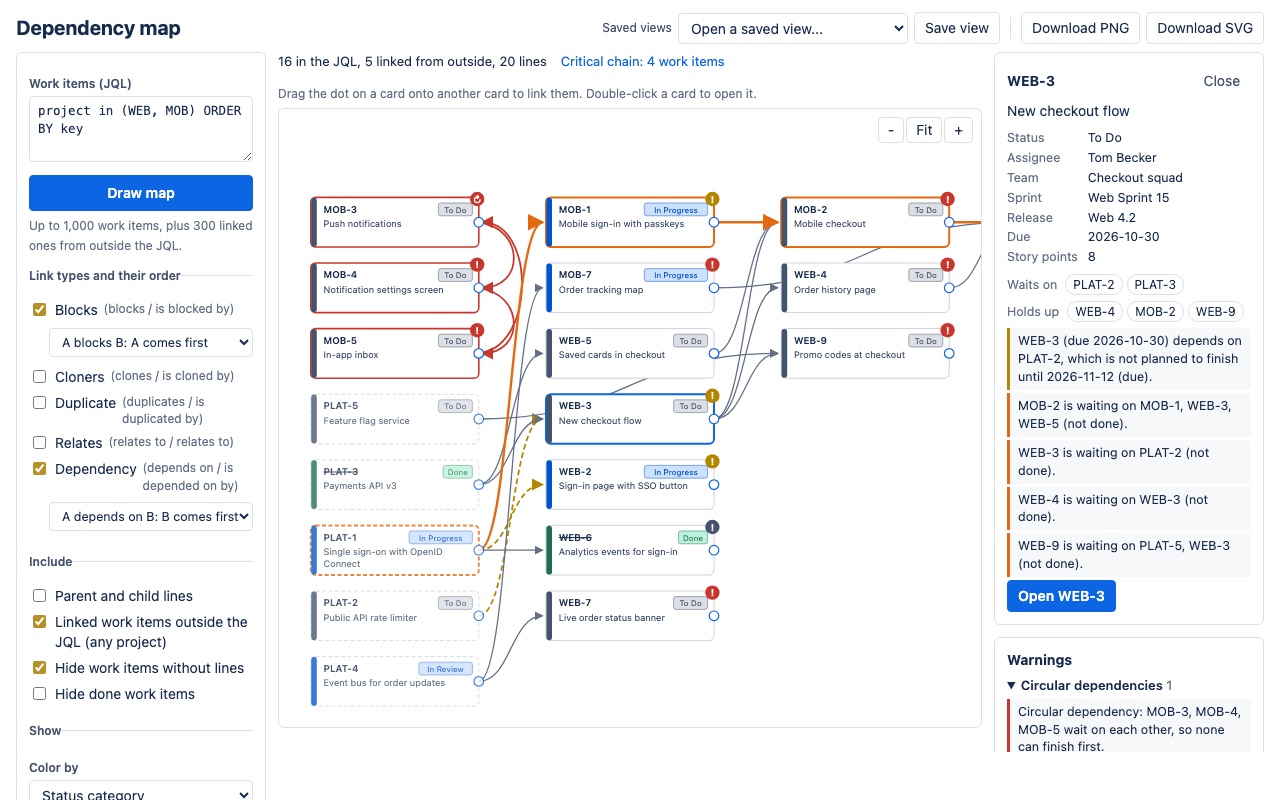The height and width of the screenshot is (800, 1280).
Task: Save the current view
Action: [x=957, y=28]
